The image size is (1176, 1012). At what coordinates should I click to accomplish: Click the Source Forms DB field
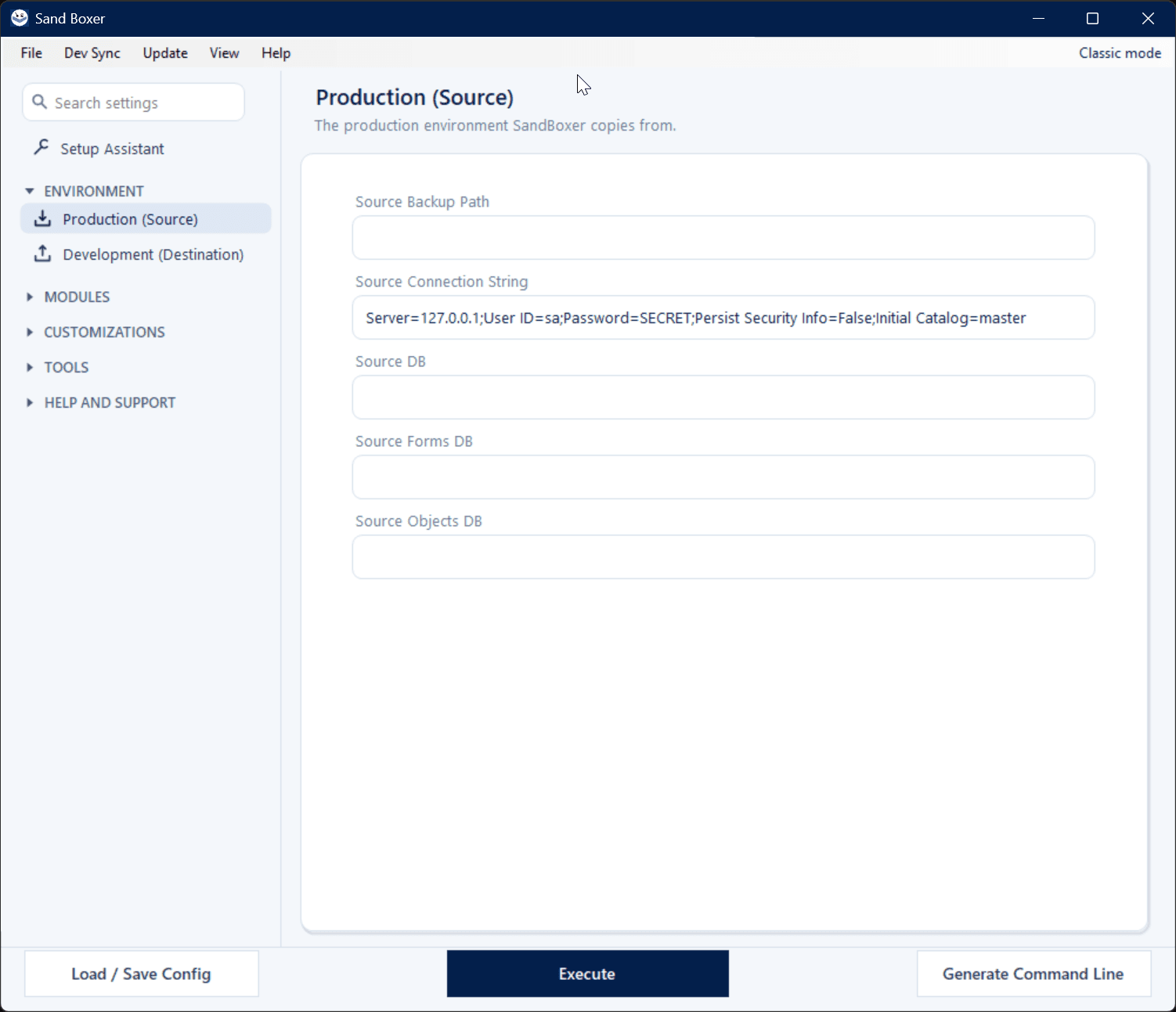pos(723,477)
